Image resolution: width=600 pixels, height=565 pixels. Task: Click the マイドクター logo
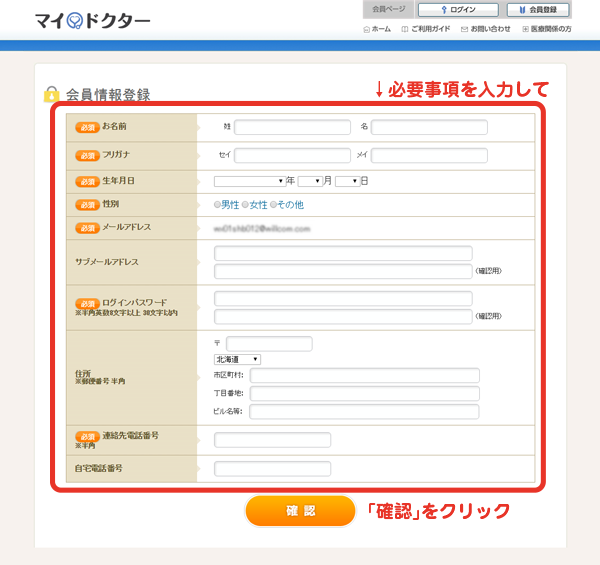pyautogui.click(x=92, y=21)
